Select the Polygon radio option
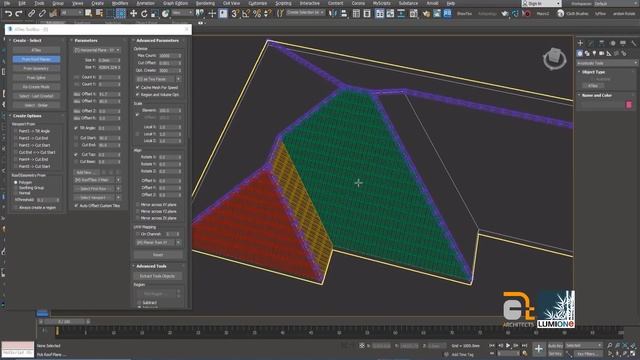This screenshot has width=640, height=360. 16,182
